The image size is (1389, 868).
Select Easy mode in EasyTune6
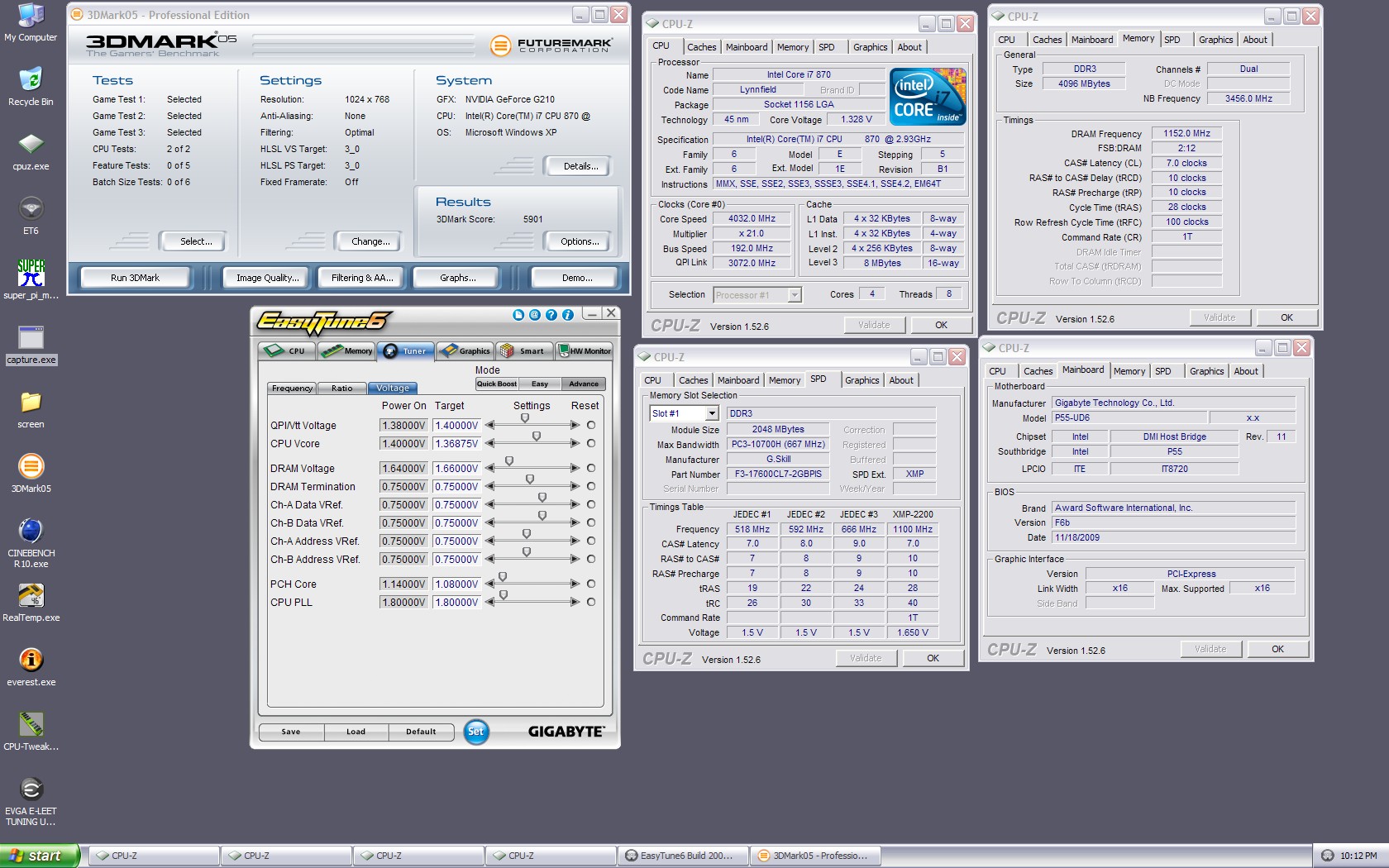tap(540, 384)
